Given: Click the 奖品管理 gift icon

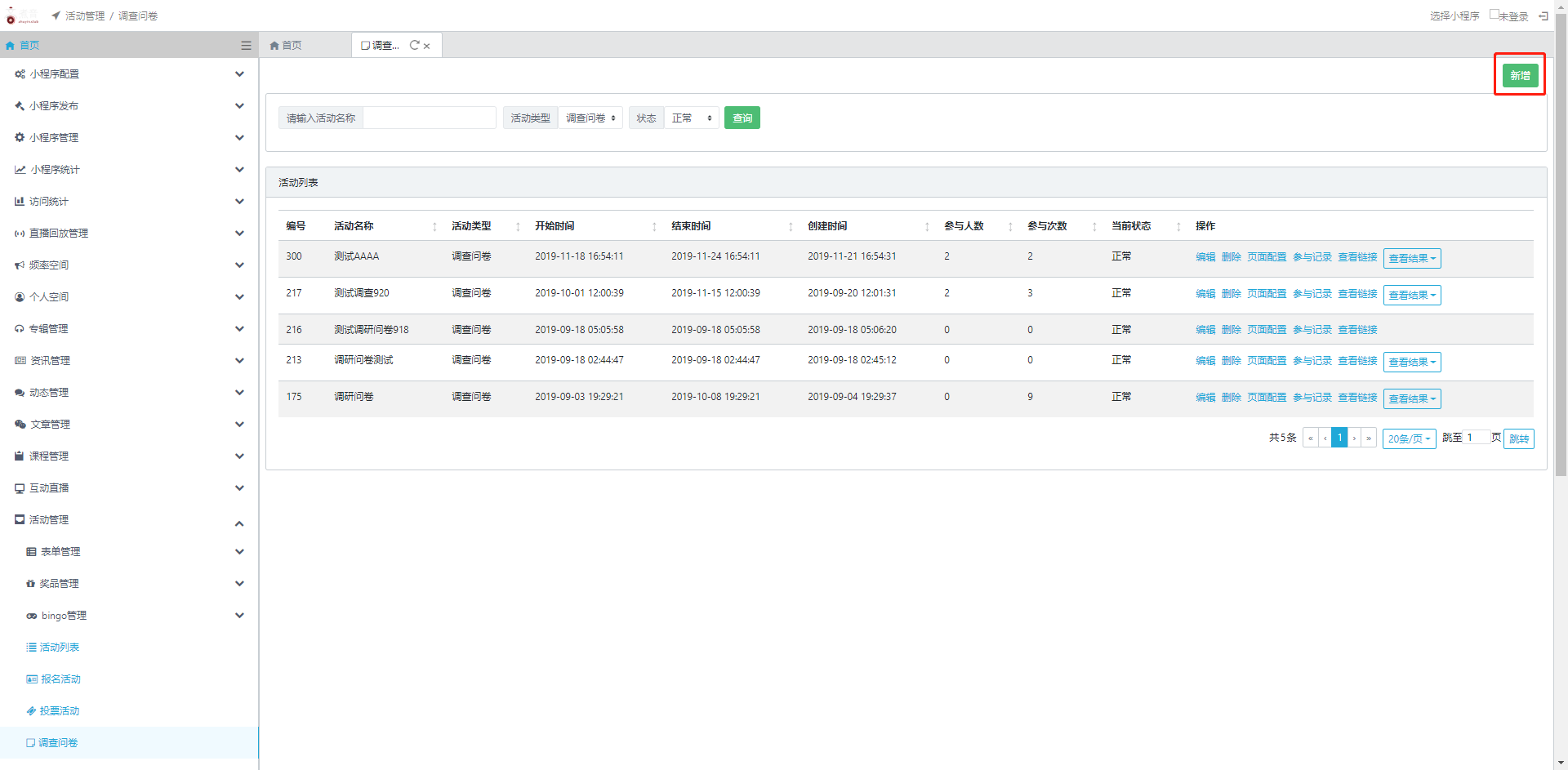Looking at the screenshot, I should click(31, 584).
